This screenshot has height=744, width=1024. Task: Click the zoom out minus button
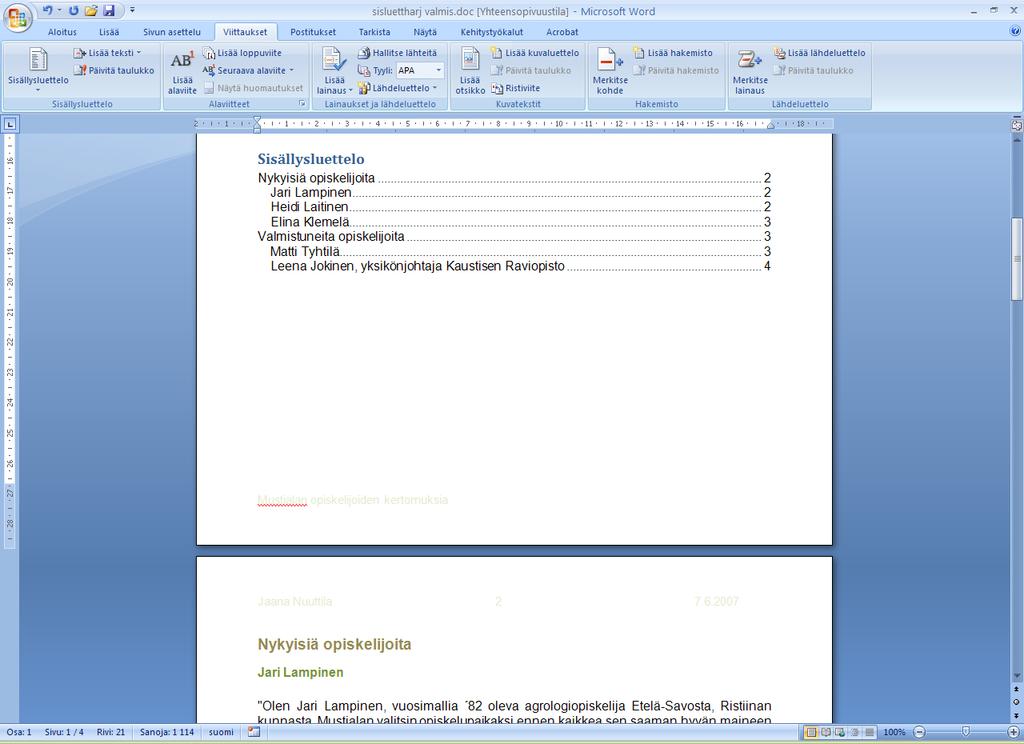pyautogui.click(x=919, y=732)
